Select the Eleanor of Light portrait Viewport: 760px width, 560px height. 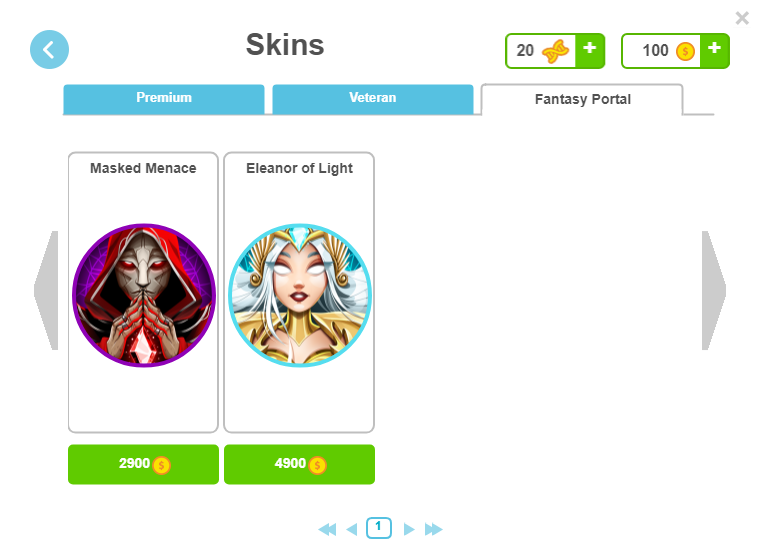[x=300, y=295]
